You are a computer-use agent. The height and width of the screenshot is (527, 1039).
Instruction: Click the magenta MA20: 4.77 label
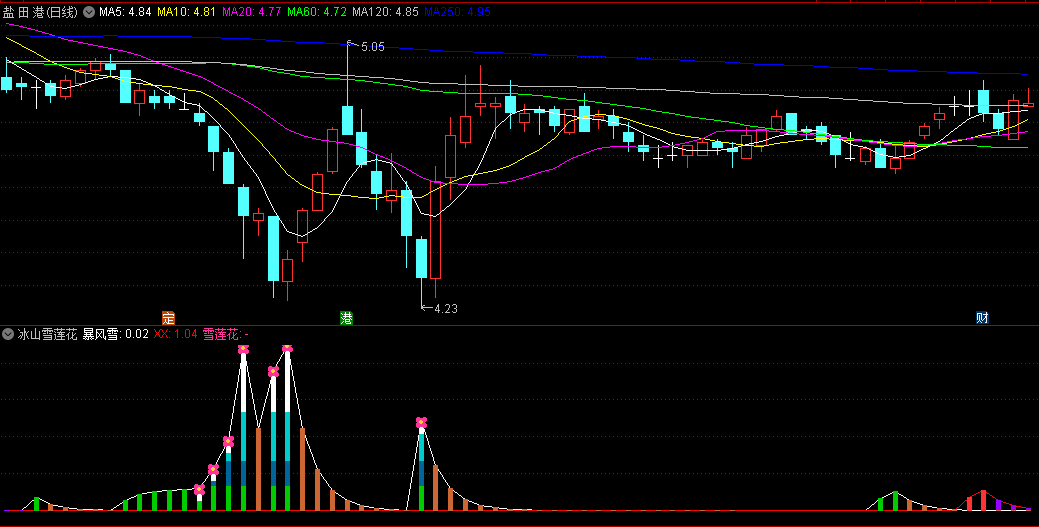tap(251, 12)
